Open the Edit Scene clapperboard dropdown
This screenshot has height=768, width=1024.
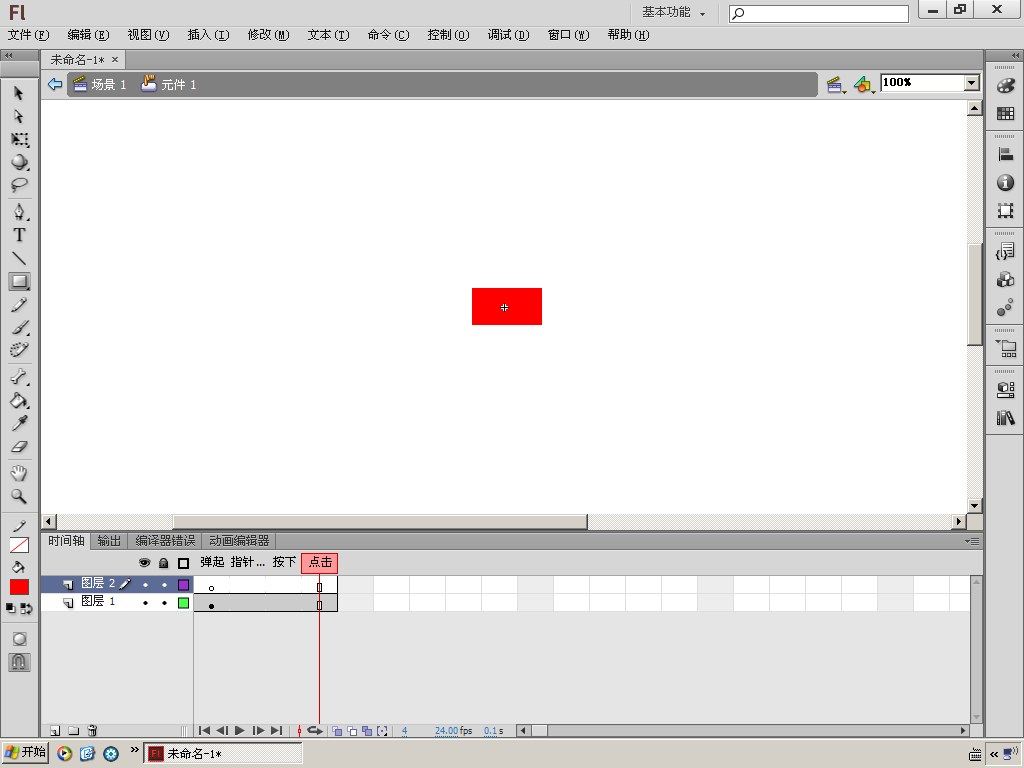pyautogui.click(x=836, y=84)
